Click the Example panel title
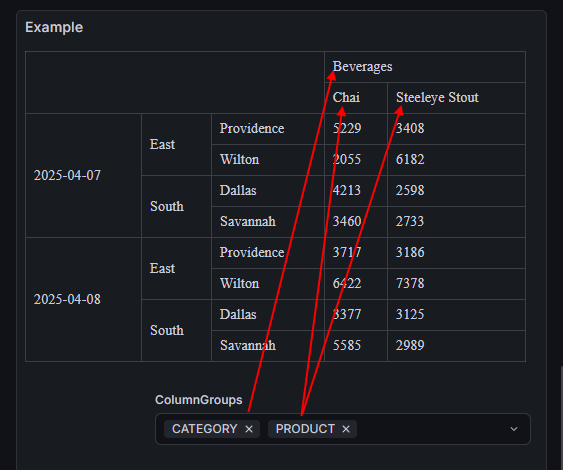563x470 pixels. (x=54, y=28)
